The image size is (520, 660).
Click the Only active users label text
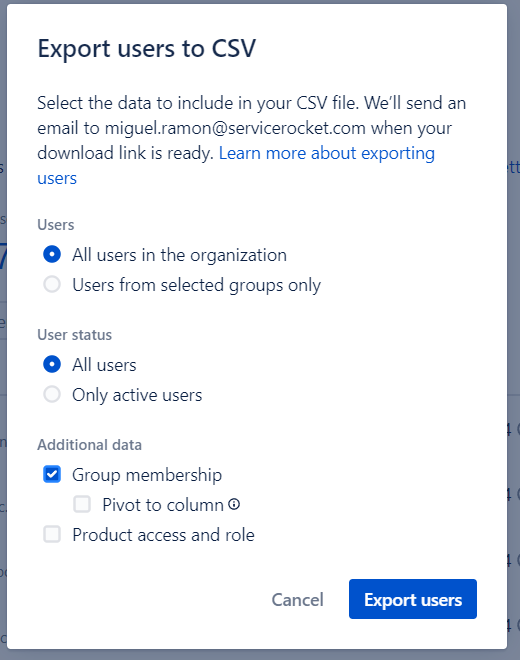pos(137,395)
